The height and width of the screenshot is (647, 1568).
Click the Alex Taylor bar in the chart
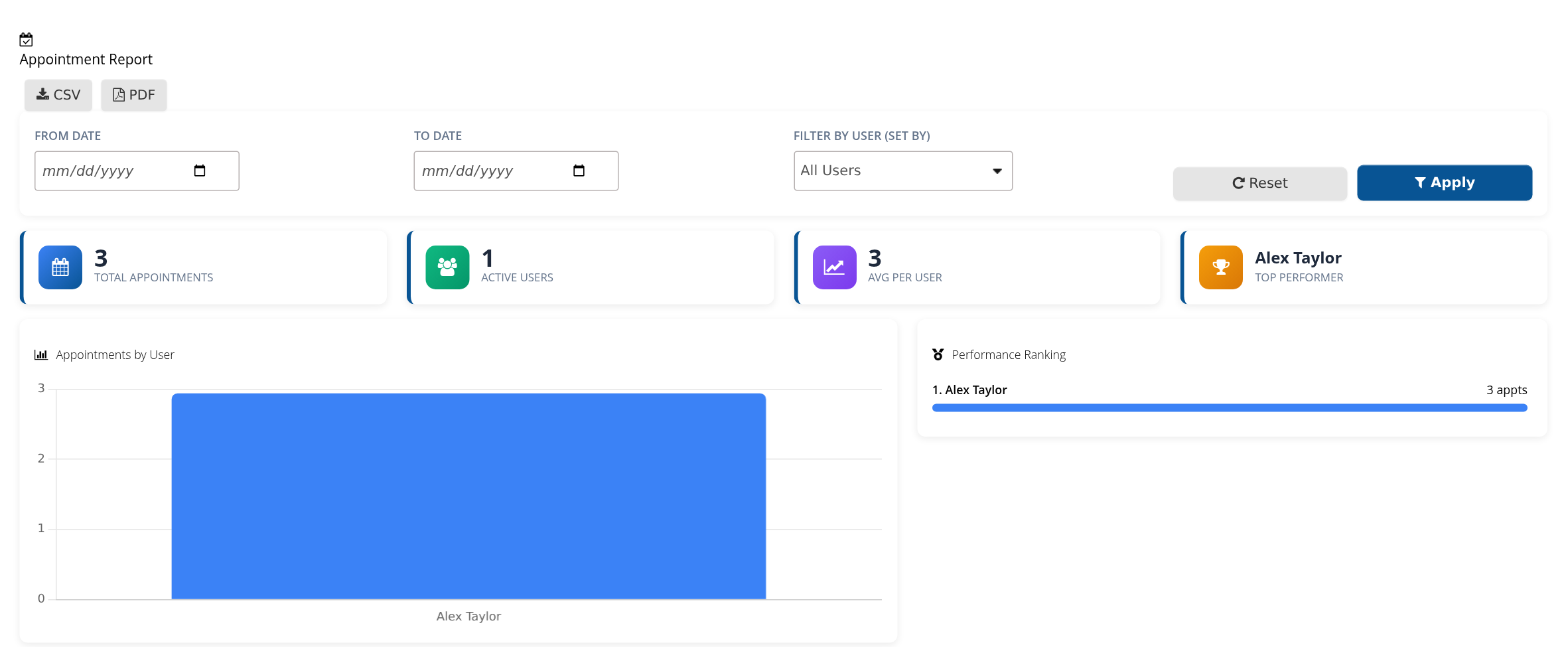coord(468,496)
